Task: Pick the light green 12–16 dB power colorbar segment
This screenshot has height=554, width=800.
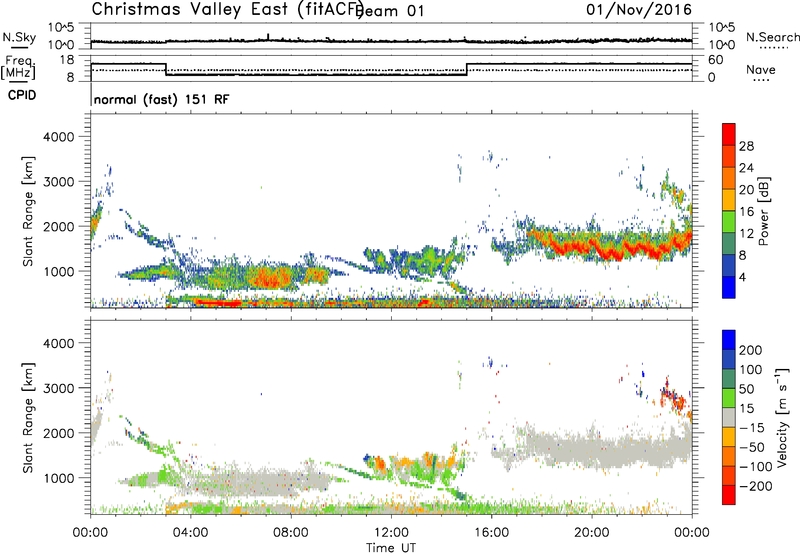Action: 729,222
